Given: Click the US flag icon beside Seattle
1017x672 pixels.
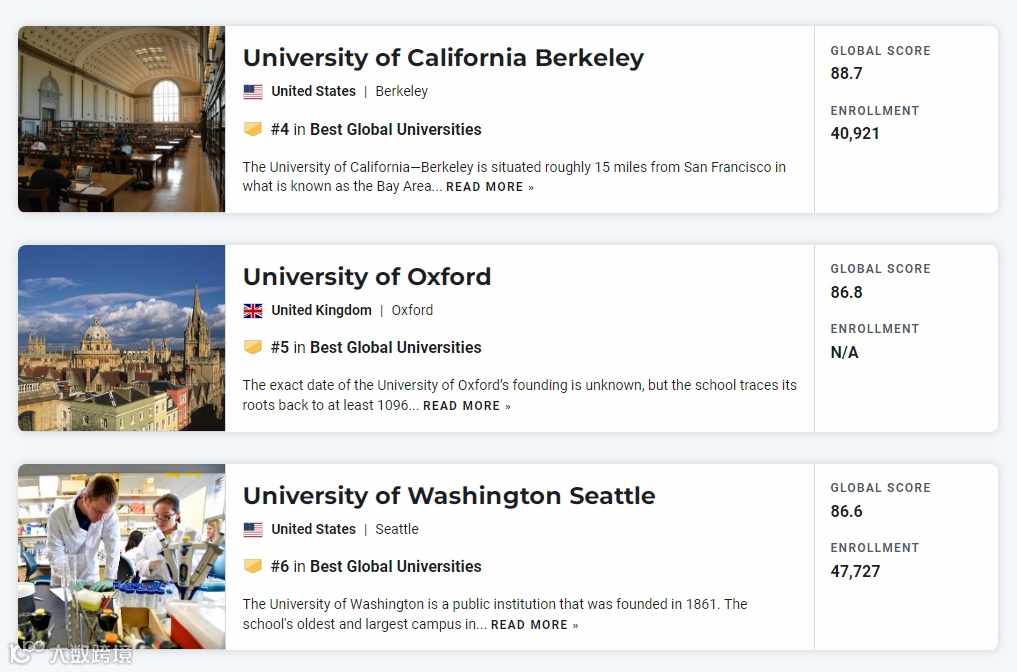Looking at the screenshot, I should coord(253,529).
